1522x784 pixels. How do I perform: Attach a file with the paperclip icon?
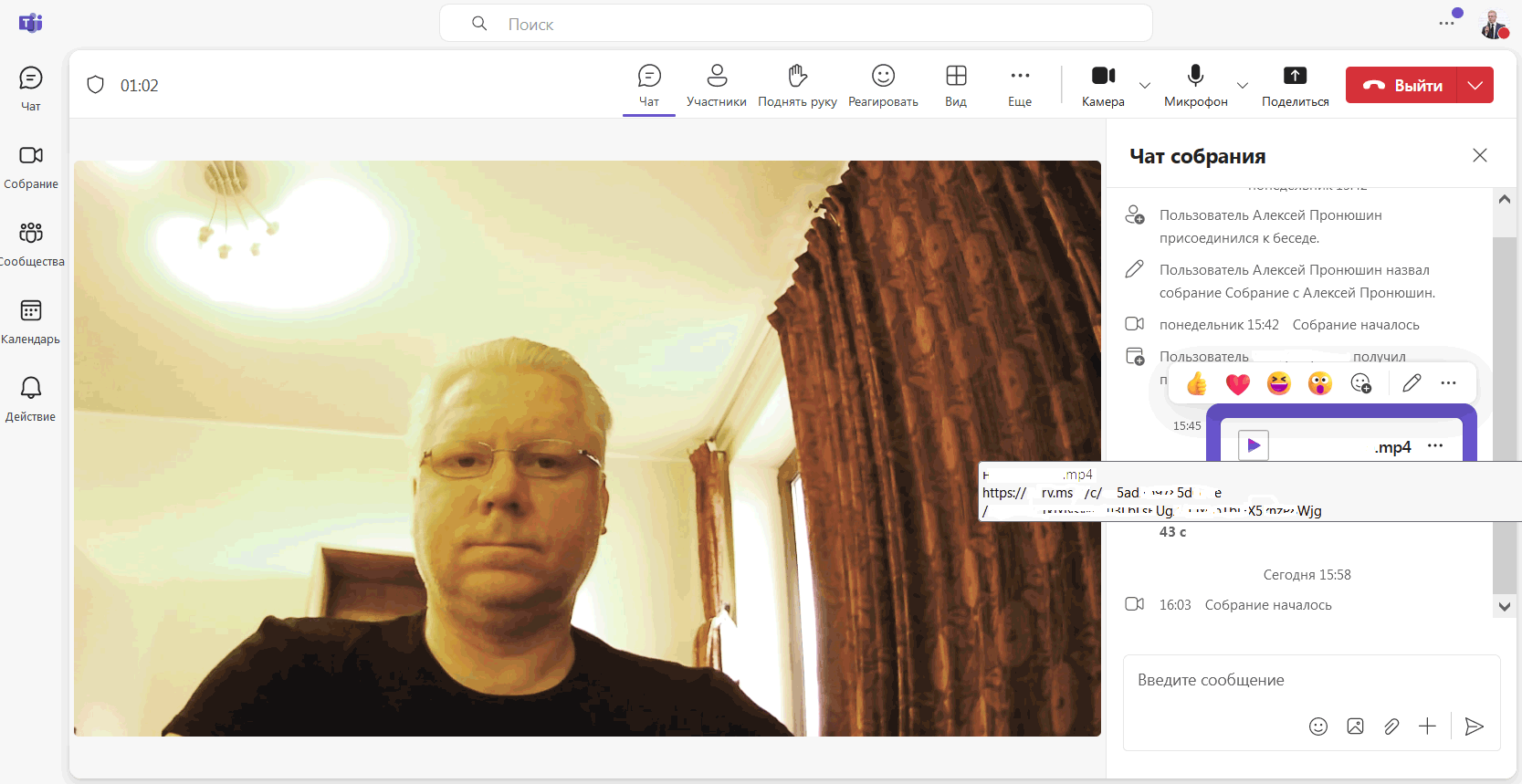pos(1391,727)
